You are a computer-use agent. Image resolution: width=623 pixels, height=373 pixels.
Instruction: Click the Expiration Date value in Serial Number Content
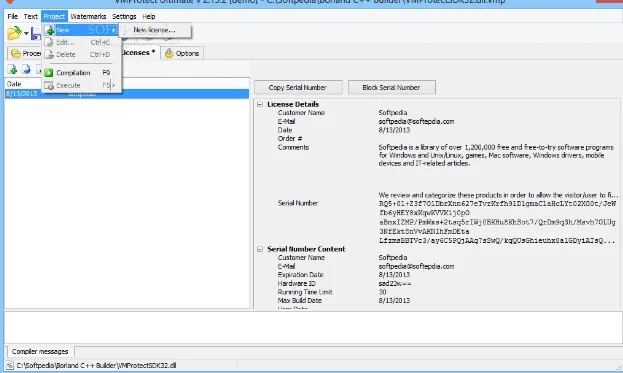pyautogui.click(x=394, y=275)
